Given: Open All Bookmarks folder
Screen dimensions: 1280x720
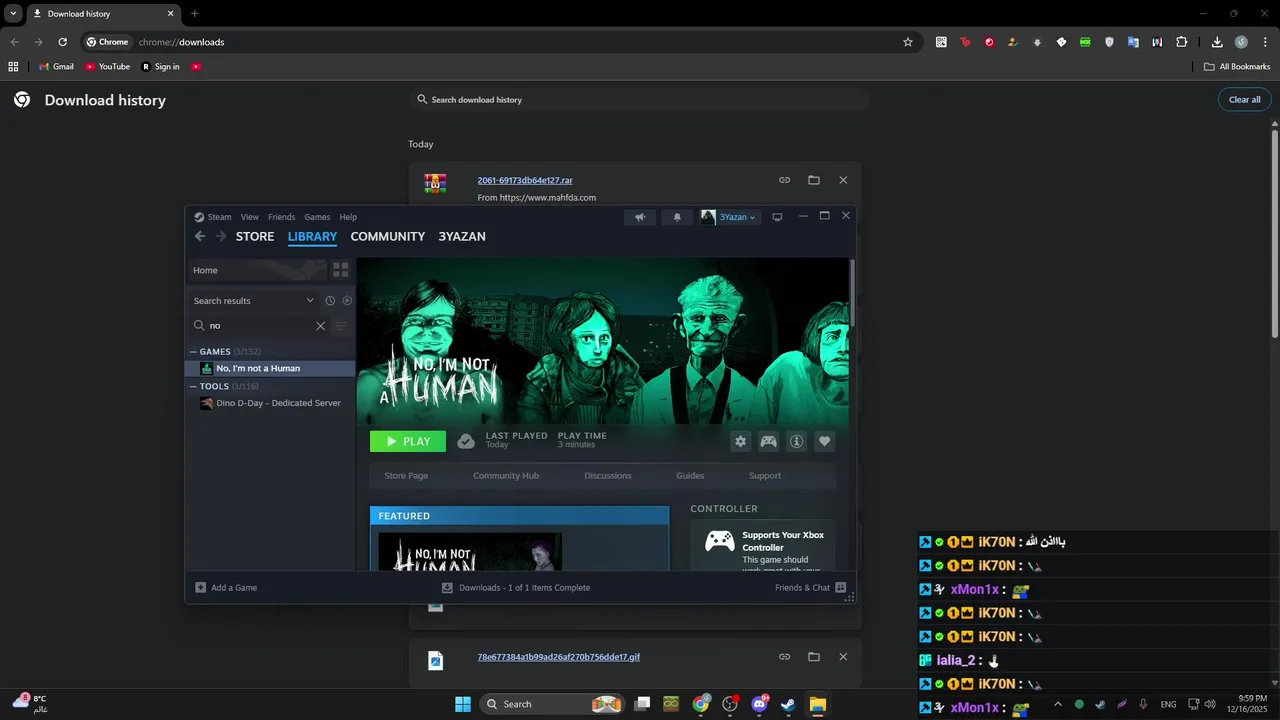Looking at the screenshot, I should pos(1237,67).
